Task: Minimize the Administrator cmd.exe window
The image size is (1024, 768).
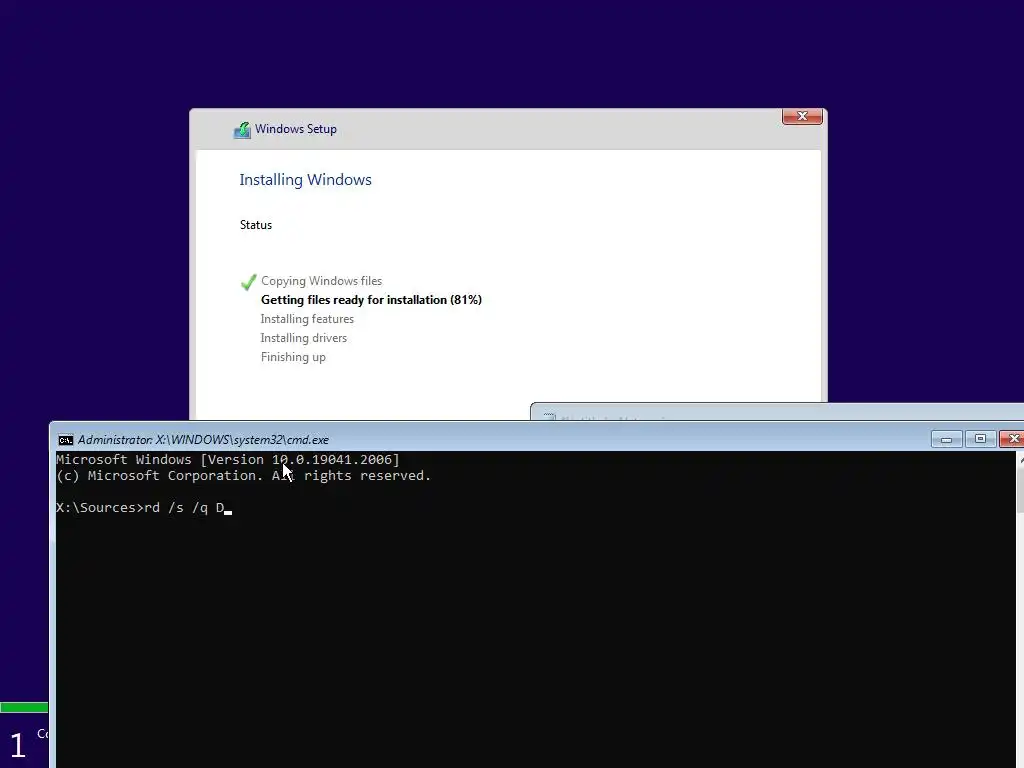Action: tap(946, 439)
